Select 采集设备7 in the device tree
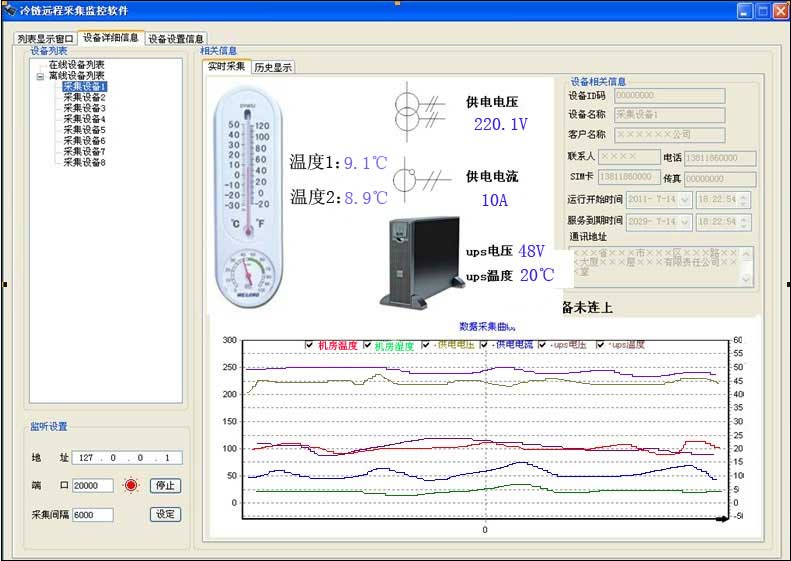This screenshot has width=791, height=561. (84, 151)
